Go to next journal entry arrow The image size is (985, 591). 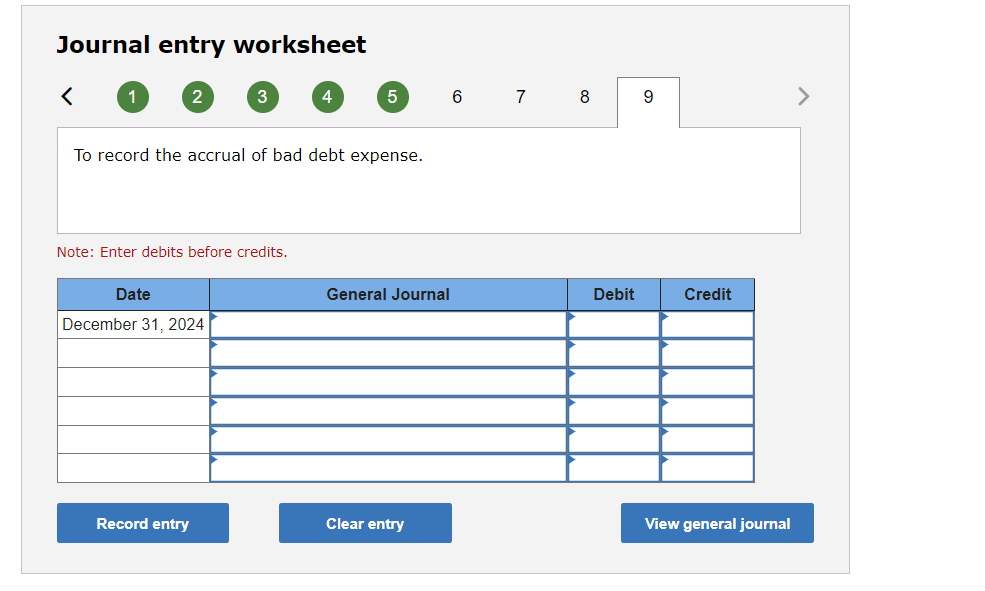(803, 96)
